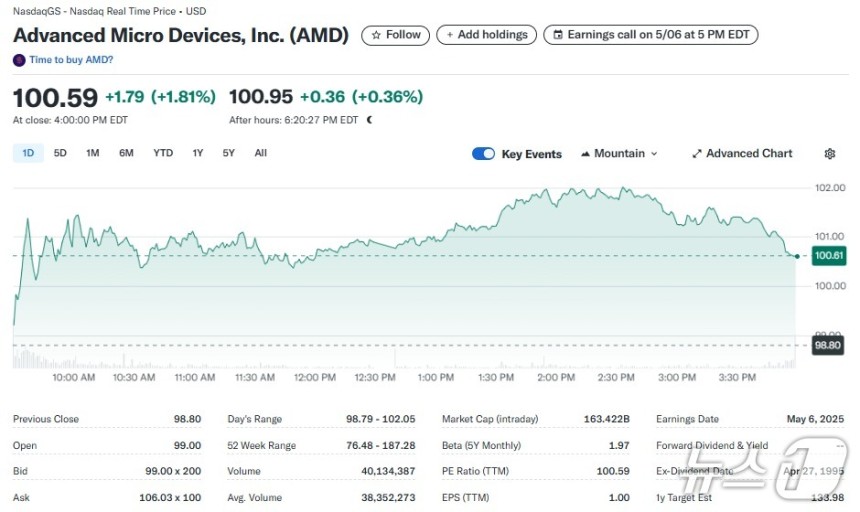Click the PE Ratio (TTM) value 100.59

click(x=613, y=471)
